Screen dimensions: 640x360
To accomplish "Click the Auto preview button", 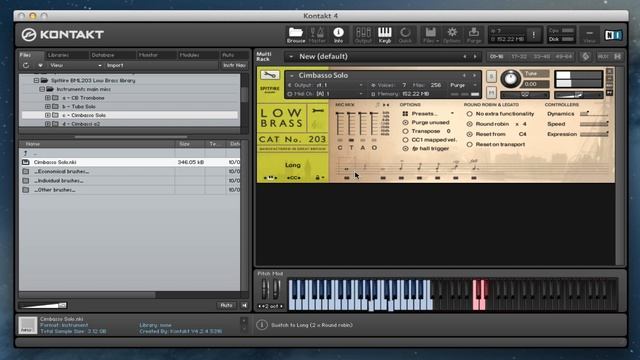I will pos(226,305).
